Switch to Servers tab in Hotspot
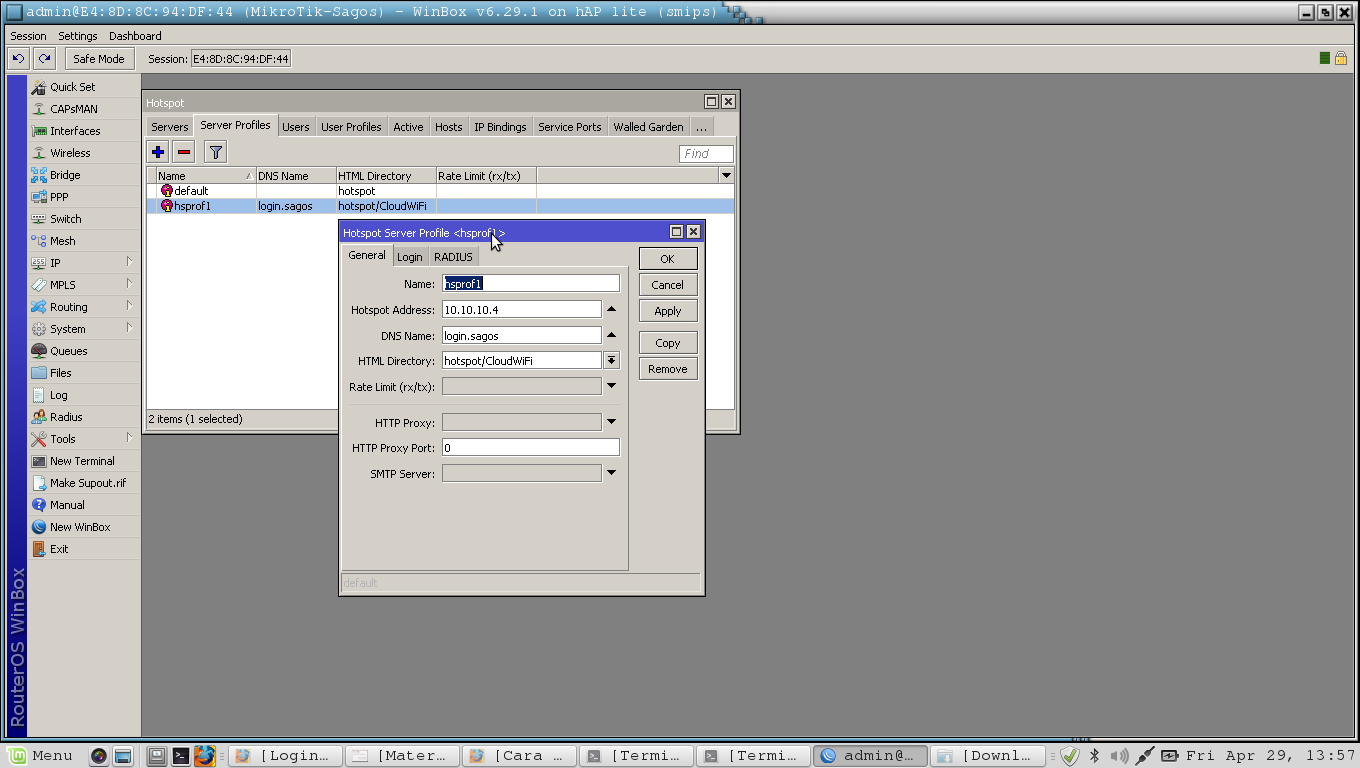The image size is (1360, 768). click(x=170, y=127)
